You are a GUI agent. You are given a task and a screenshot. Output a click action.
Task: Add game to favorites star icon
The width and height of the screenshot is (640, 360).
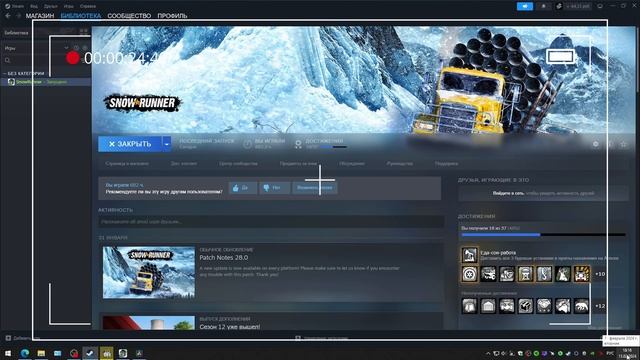pos(623,144)
